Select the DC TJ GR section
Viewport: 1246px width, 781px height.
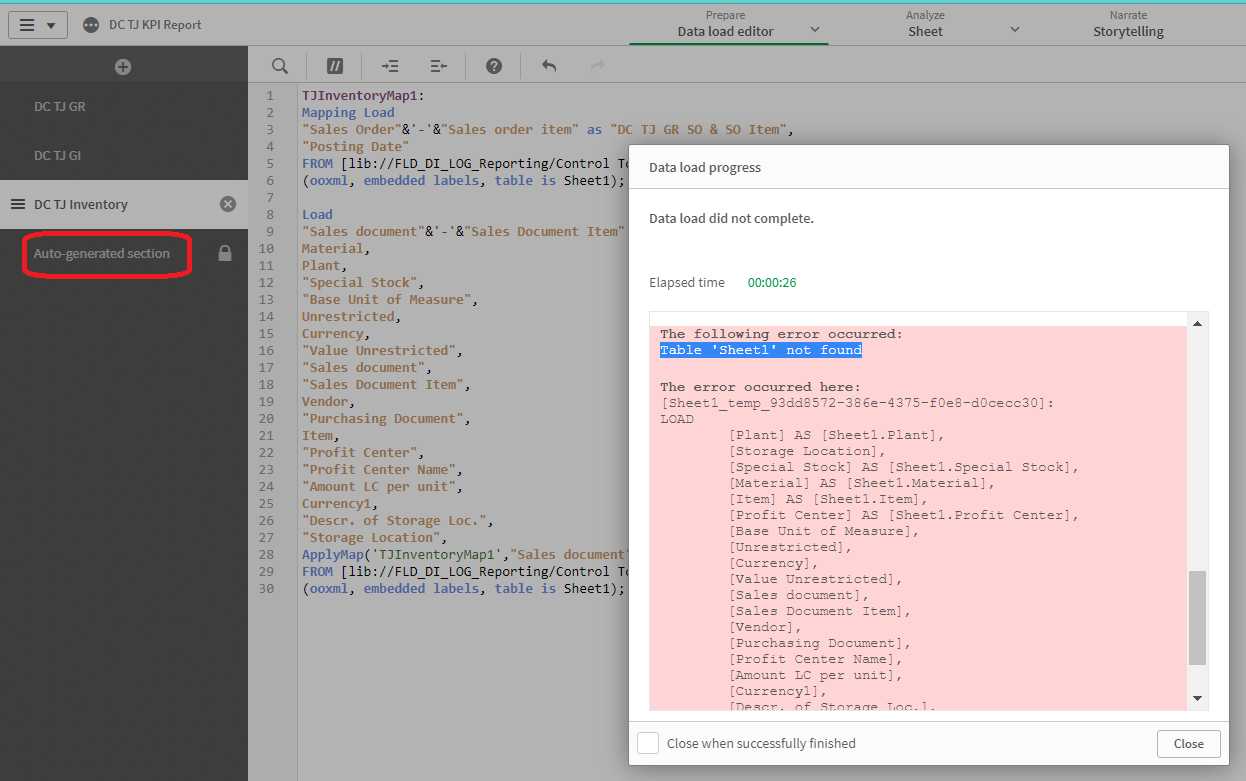(x=60, y=106)
